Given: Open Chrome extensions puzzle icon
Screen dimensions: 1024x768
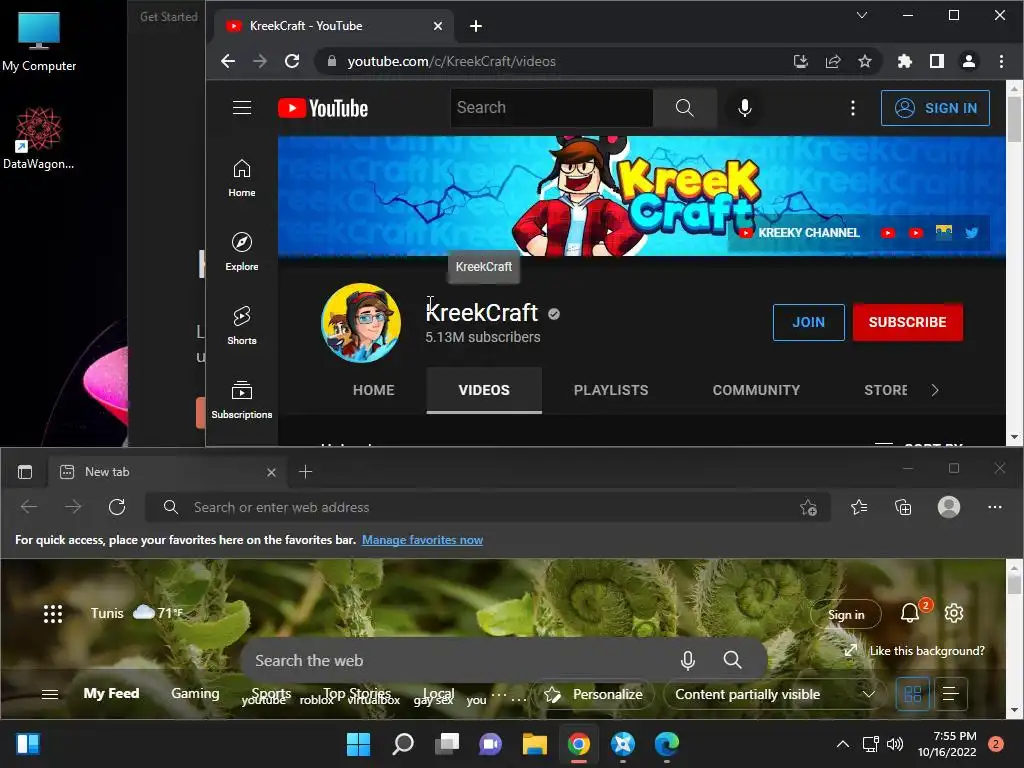Looking at the screenshot, I should (x=904, y=61).
